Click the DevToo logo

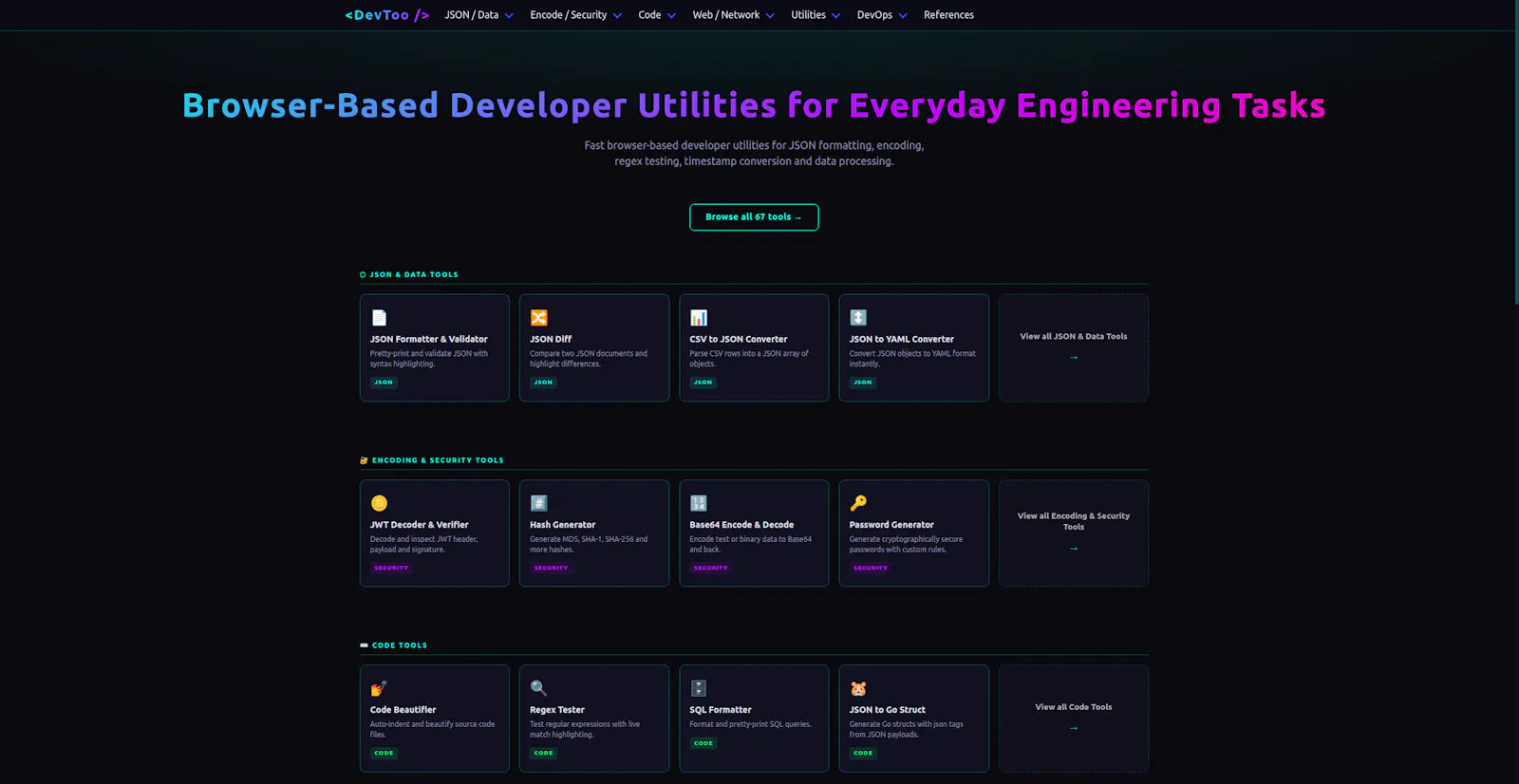pyautogui.click(x=387, y=15)
